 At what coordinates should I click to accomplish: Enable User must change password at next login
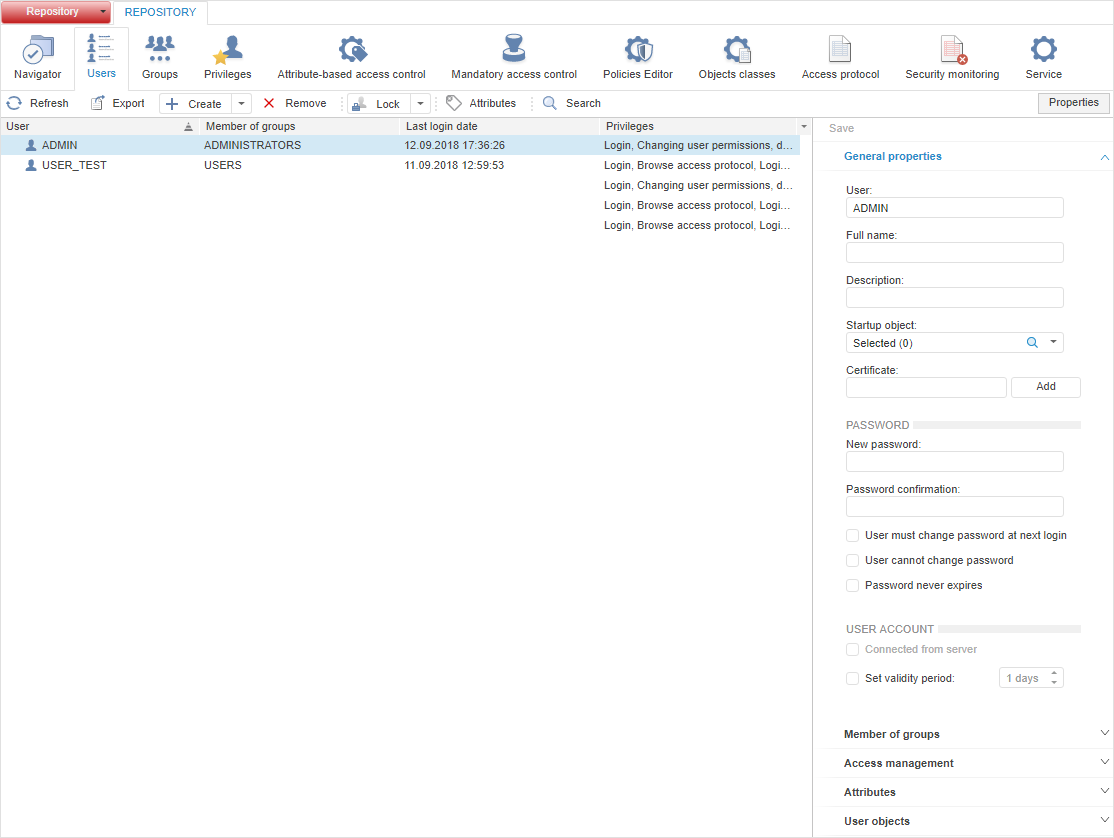click(x=853, y=536)
